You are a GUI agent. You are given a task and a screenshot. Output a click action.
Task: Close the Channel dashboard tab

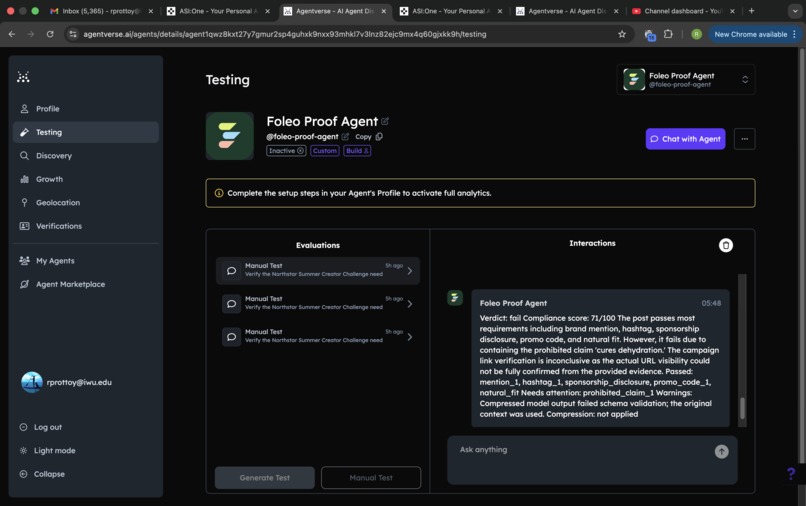point(732,11)
